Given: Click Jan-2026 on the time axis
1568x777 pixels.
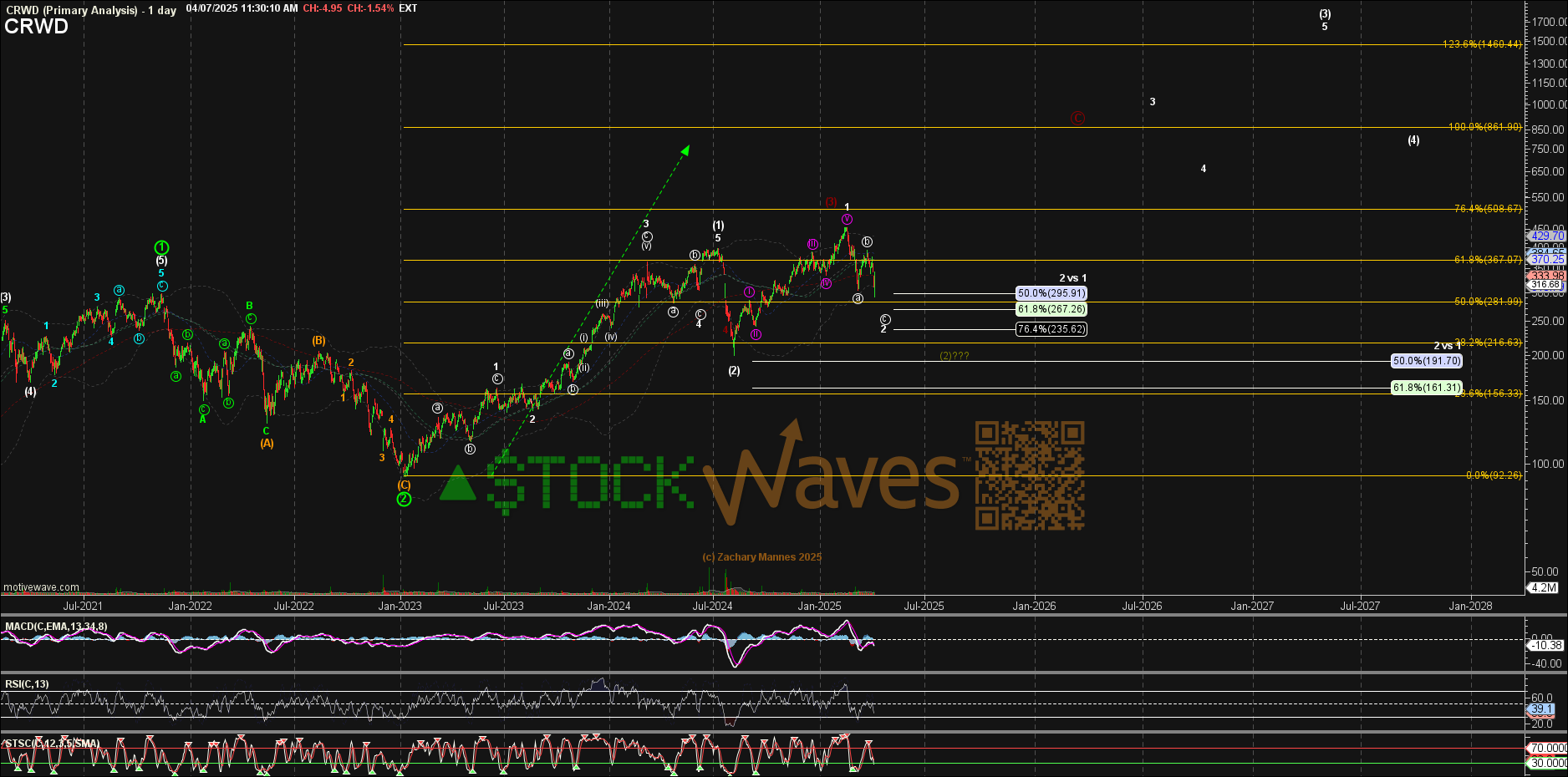Looking at the screenshot, I should pos(1034,607).
